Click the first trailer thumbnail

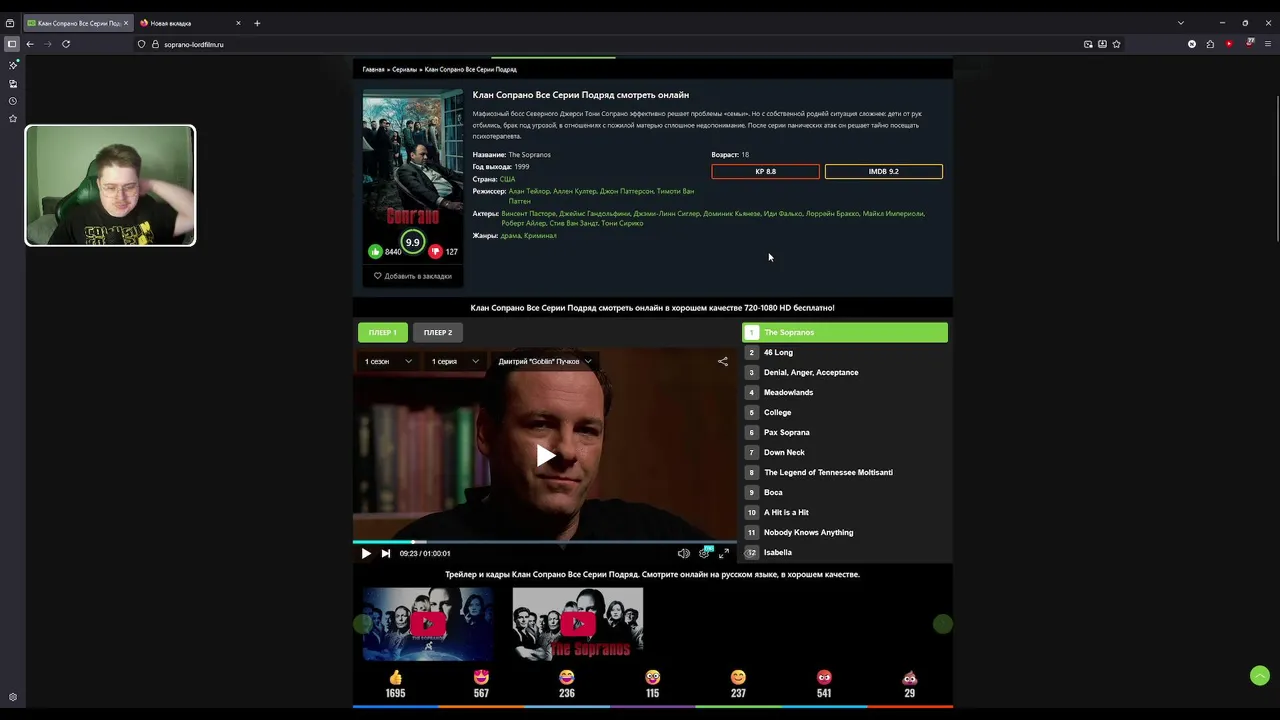tap(427, 624)
